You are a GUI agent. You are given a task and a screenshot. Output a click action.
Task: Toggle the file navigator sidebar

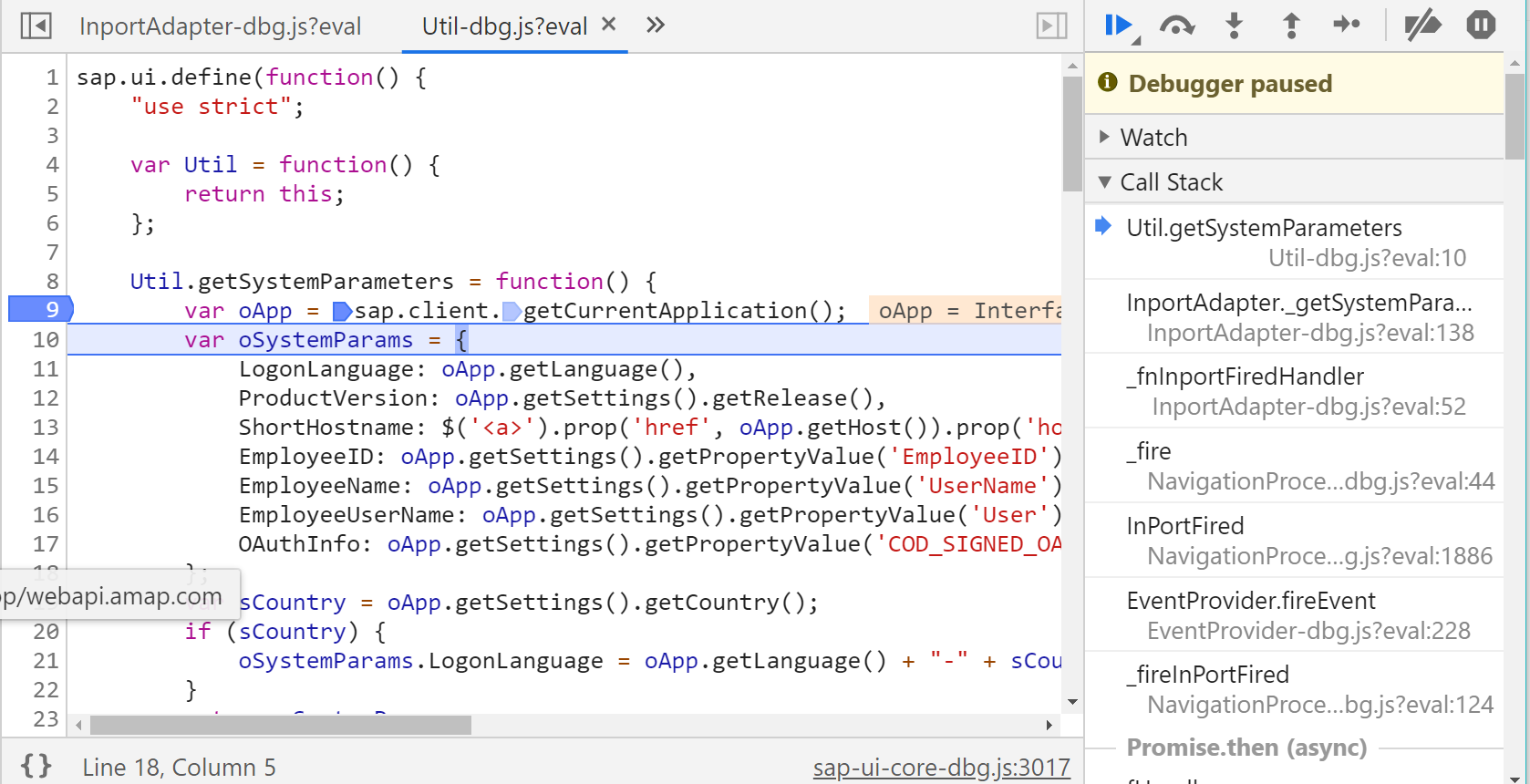[36, 26]
